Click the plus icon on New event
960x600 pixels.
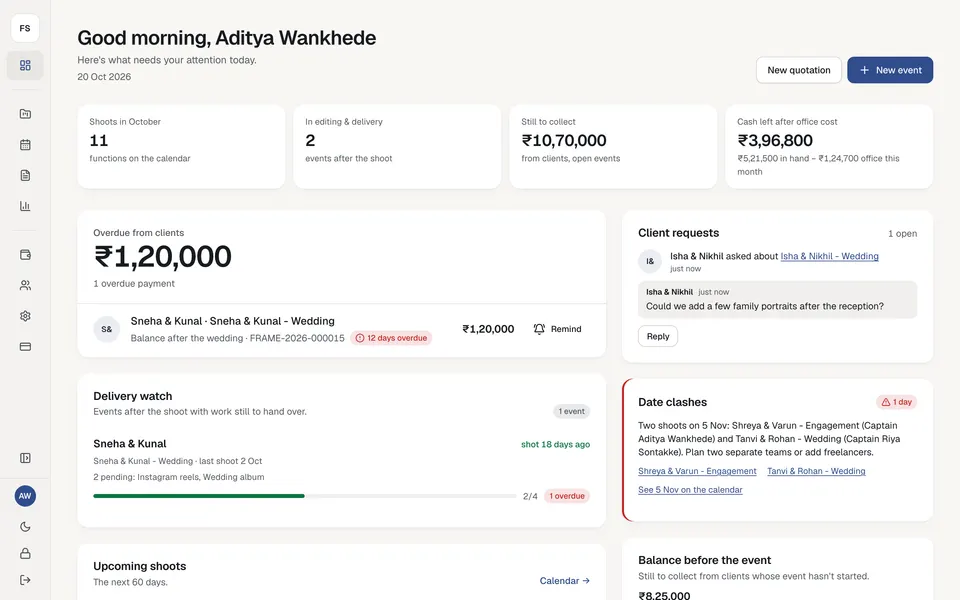(x=864, y=70)
